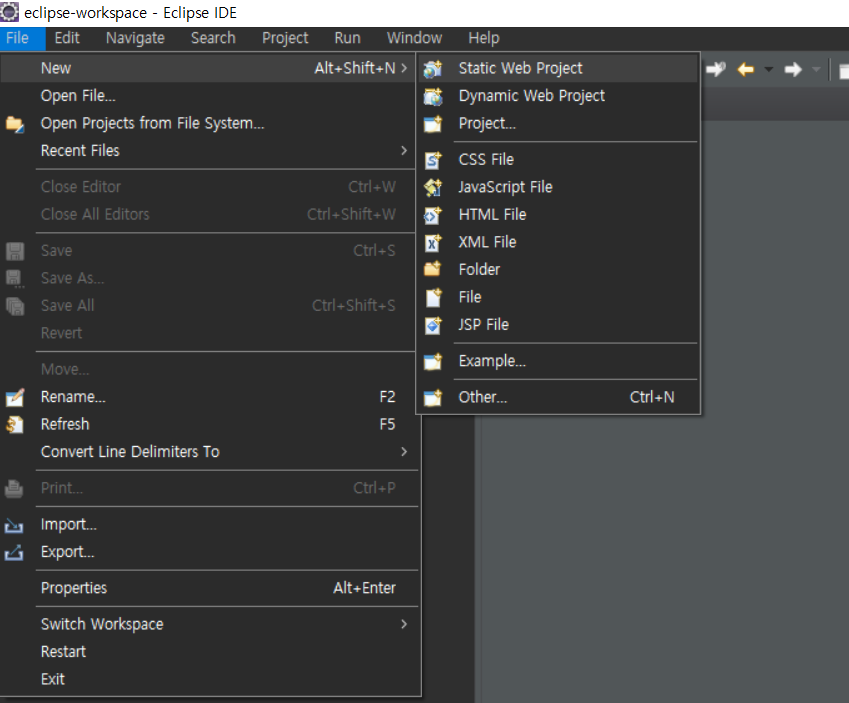Open the Edit menu
The height and width of the screenshot is (703, 849).
67,38
